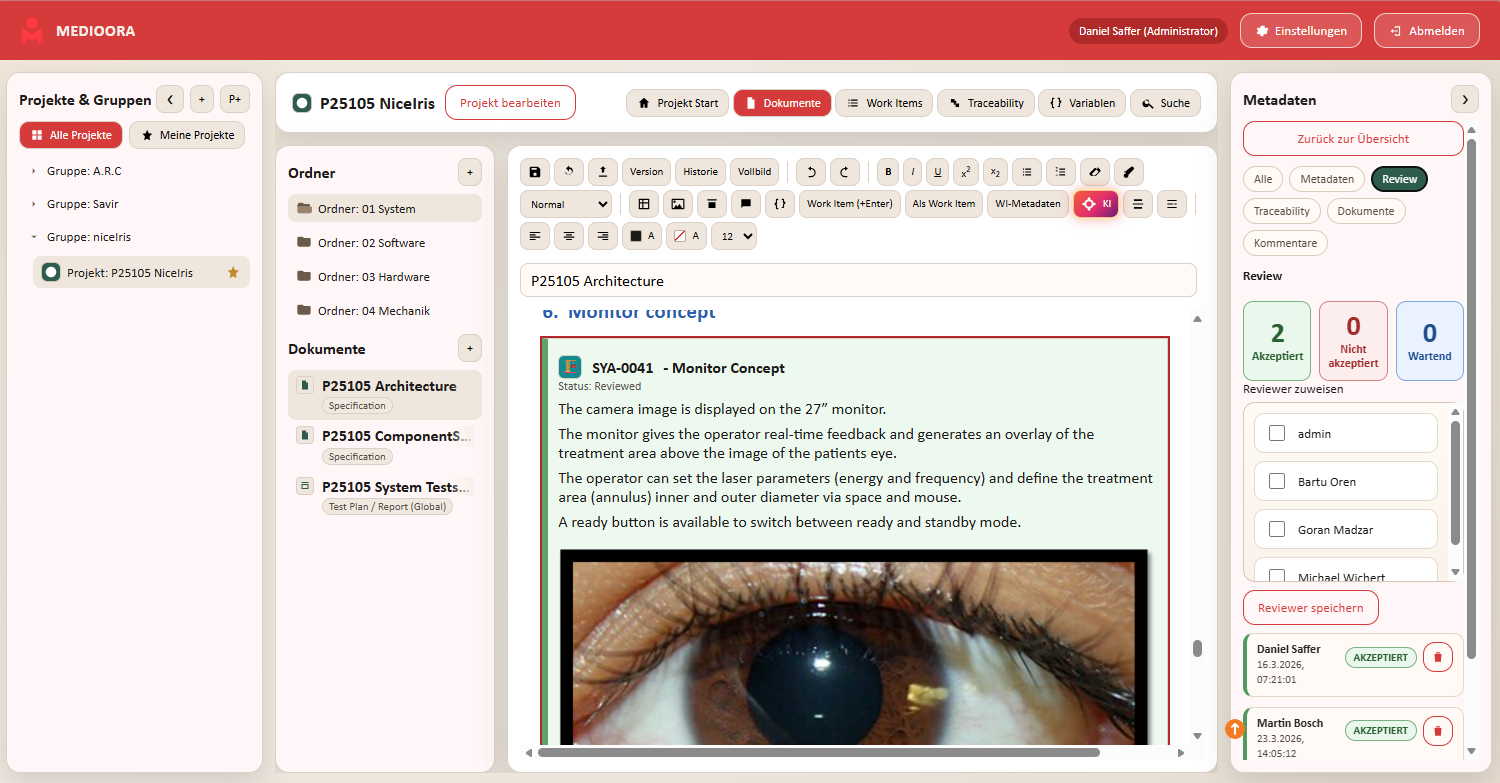Viewport: 1500px width, 783px height.
Task: Click the save document icon
Action: coord(535,172)
